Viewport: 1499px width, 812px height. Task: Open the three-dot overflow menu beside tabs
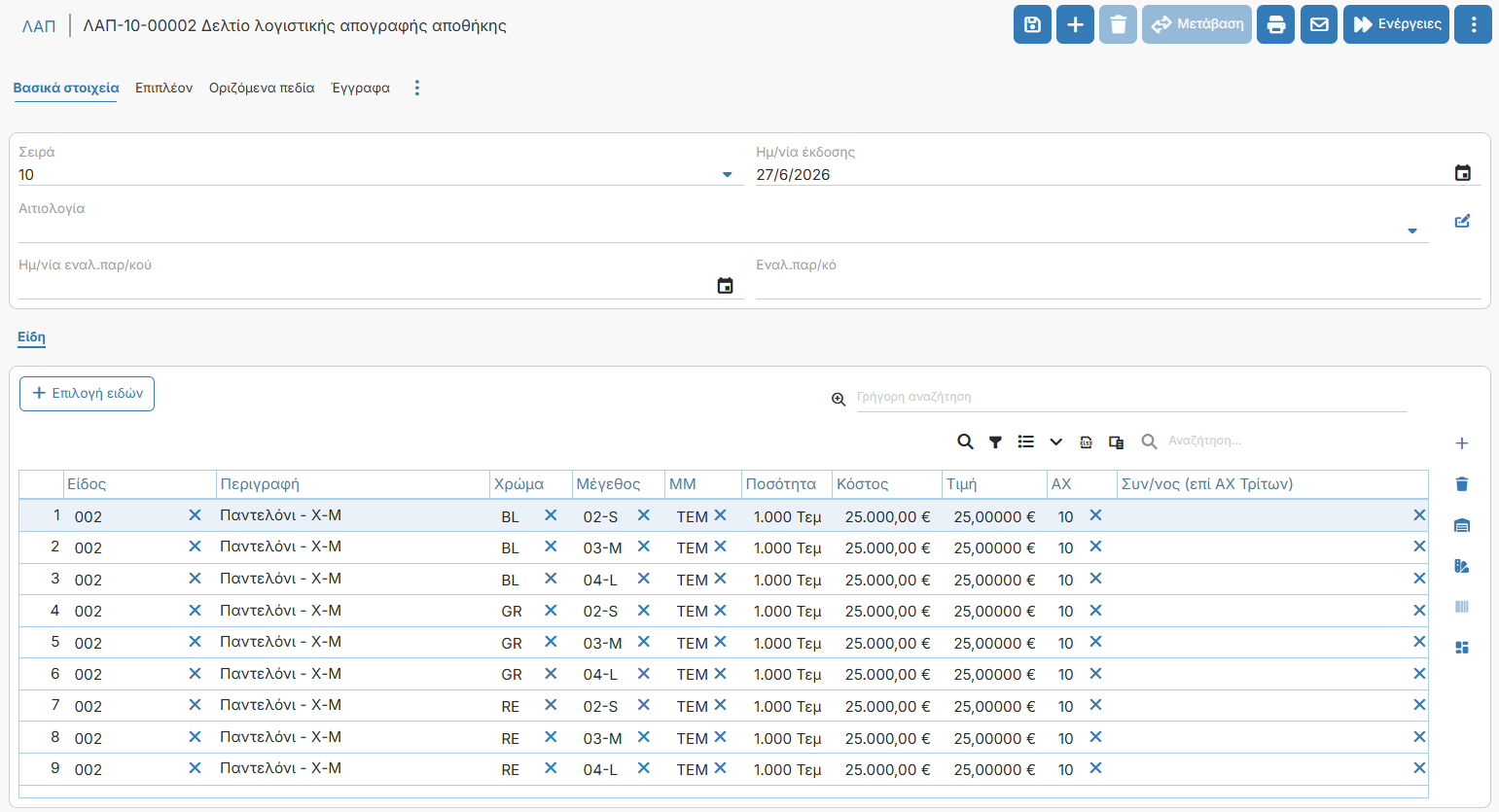(x=417, y=88)
